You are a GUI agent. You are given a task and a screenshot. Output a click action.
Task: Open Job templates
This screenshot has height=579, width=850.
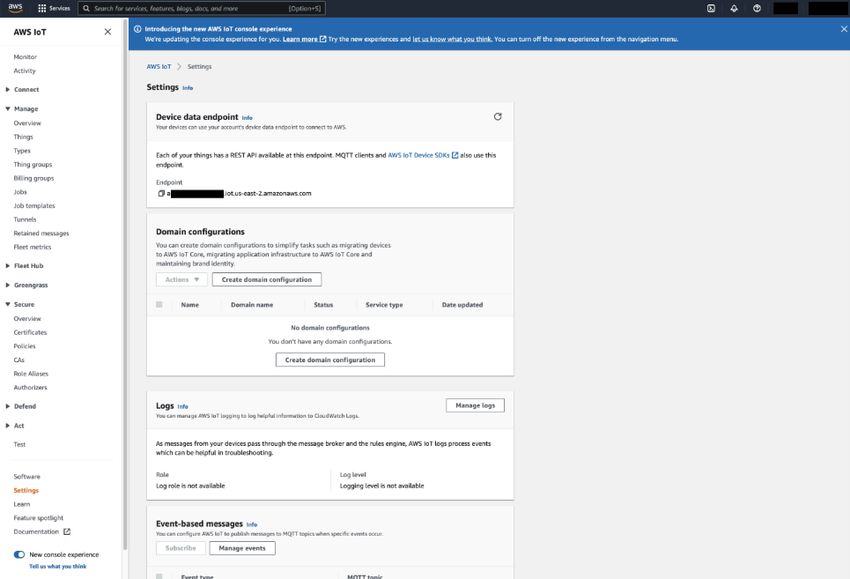pos(34,206)
